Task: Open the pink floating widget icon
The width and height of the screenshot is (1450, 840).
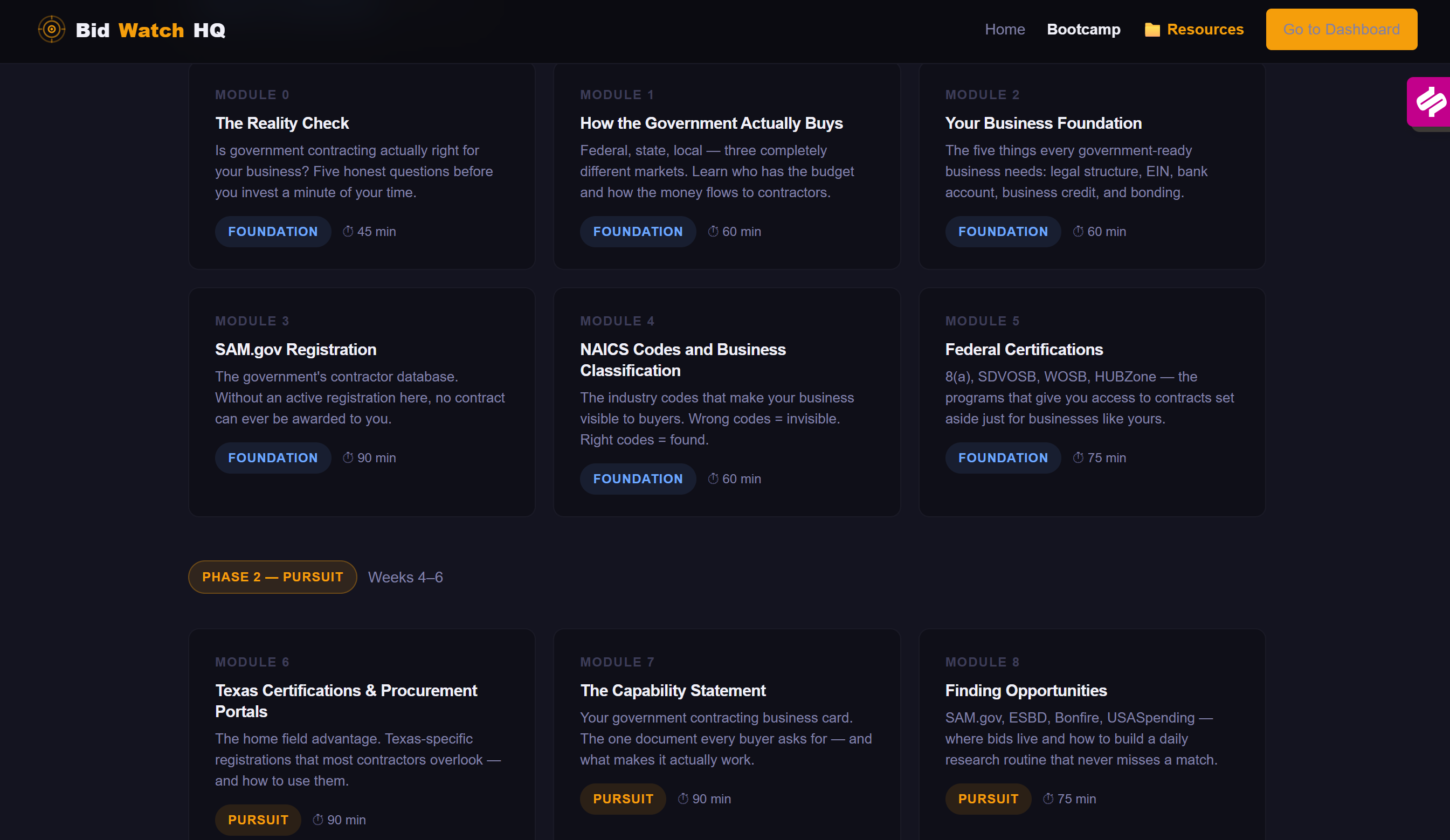Action: point(1430,102)
